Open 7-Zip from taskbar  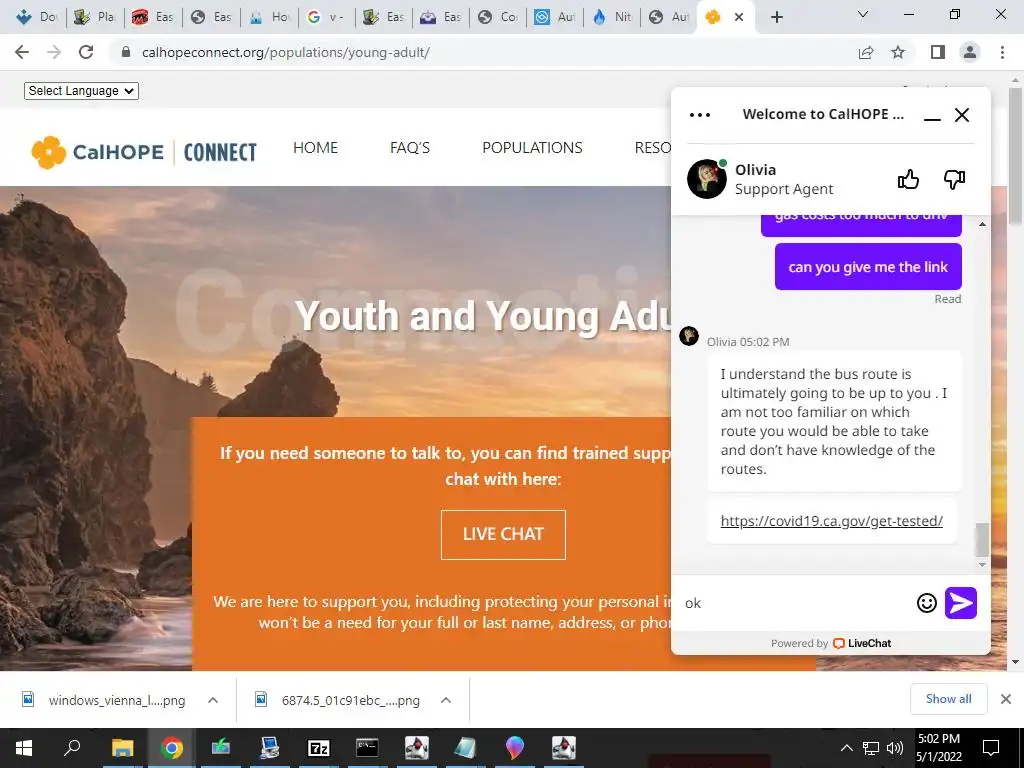[318, 748]
